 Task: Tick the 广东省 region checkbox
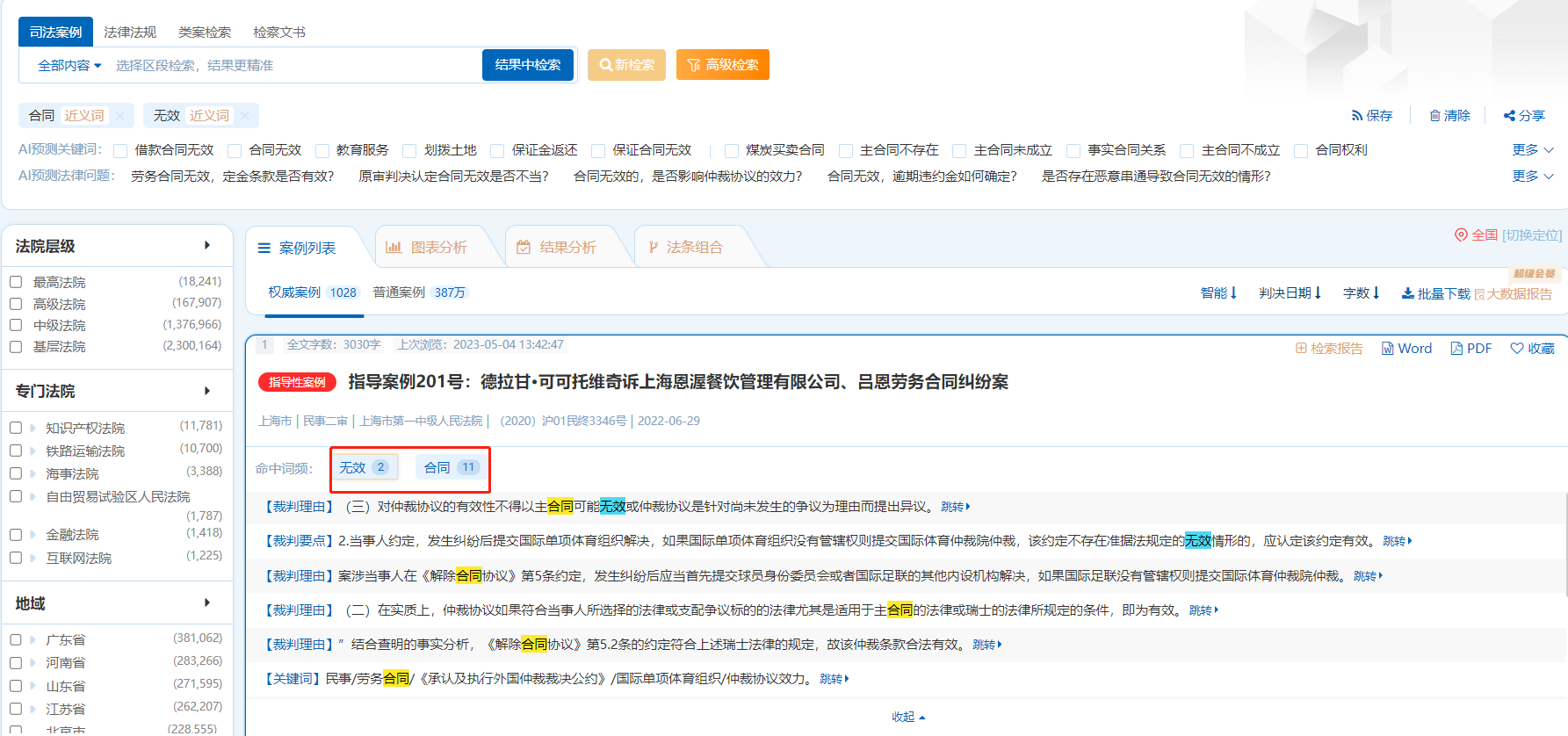click(16, 639)
